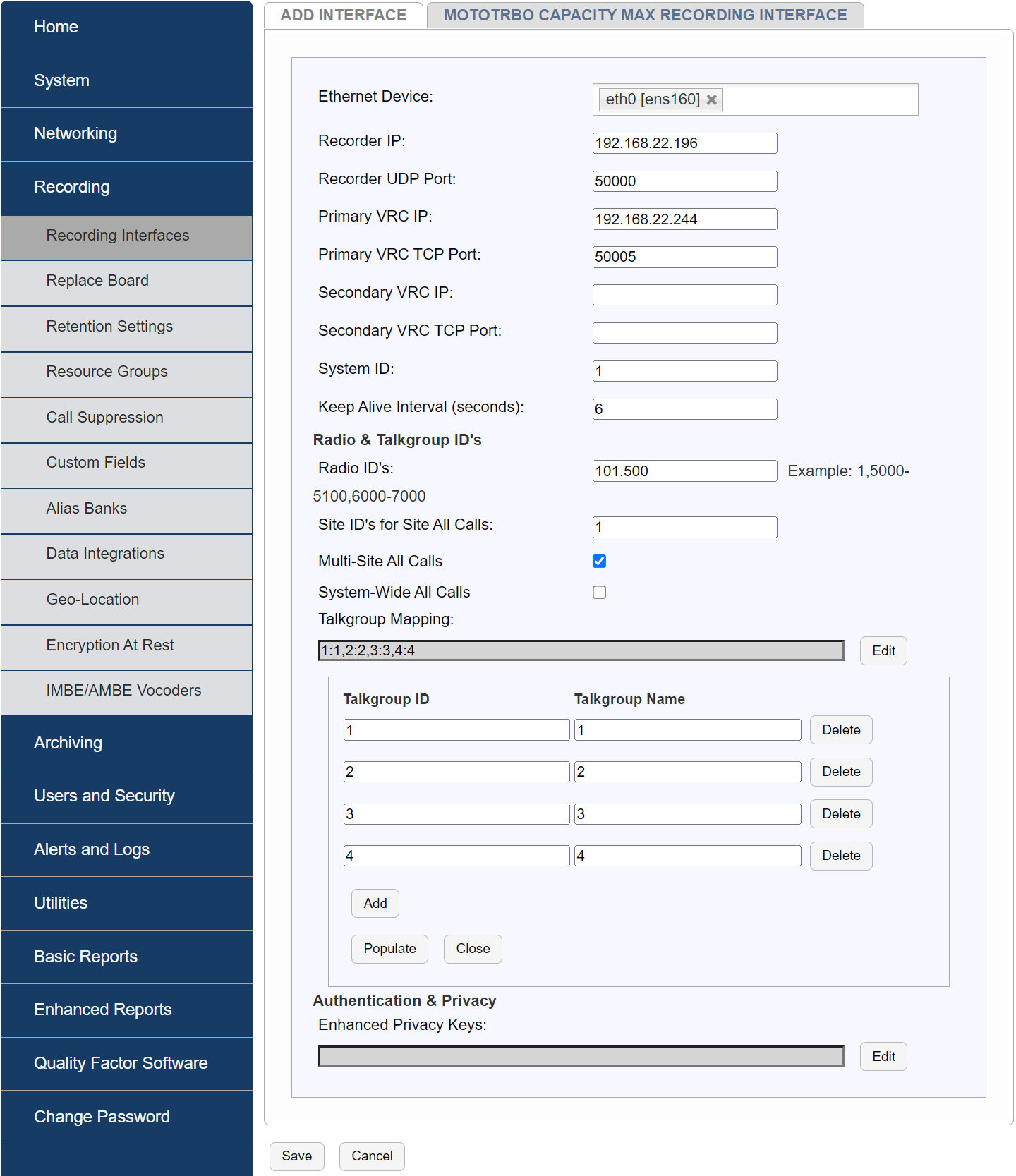Focus the Radio ID's input field
Screen dimensions: 1016x1176
click(685, 471)
